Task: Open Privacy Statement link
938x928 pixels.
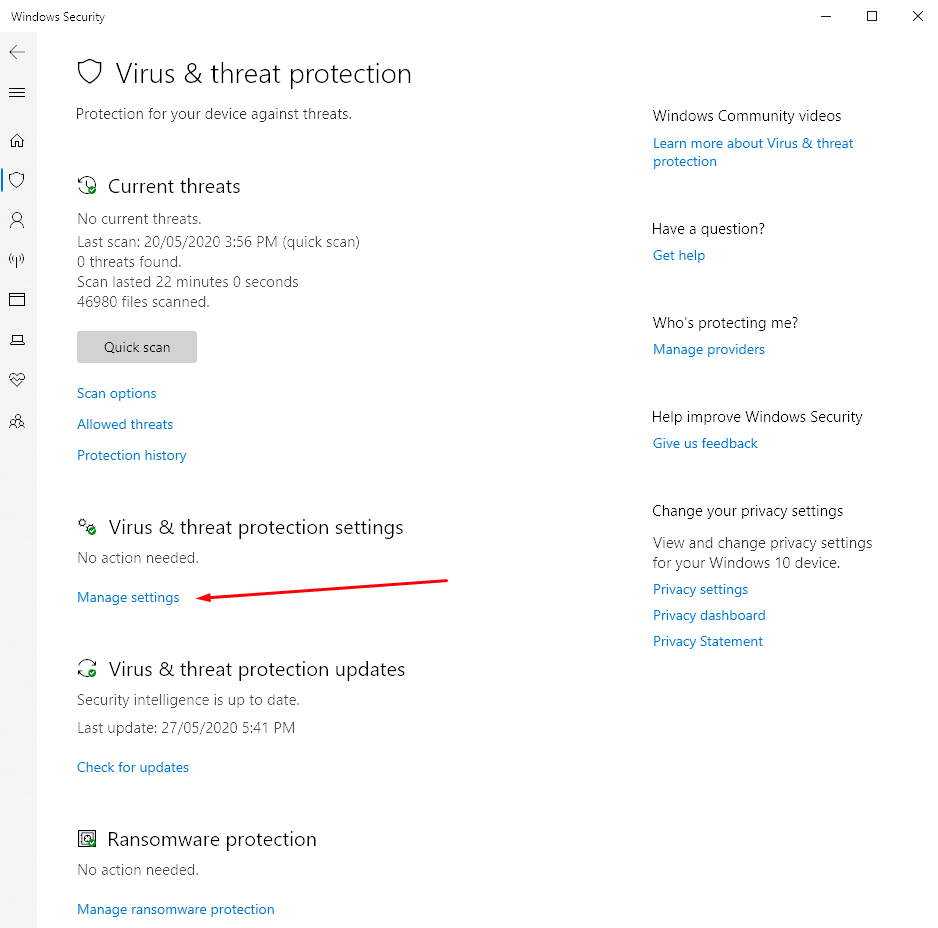Action: coord(708,641)
